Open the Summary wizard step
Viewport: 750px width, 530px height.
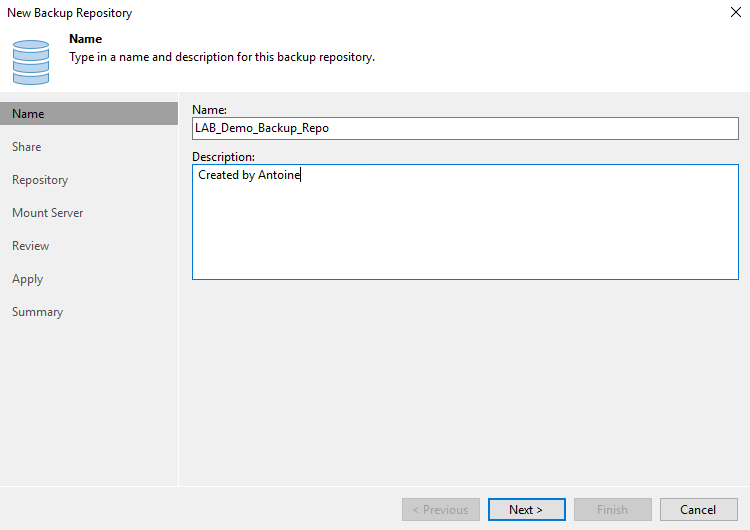point(37,312)
